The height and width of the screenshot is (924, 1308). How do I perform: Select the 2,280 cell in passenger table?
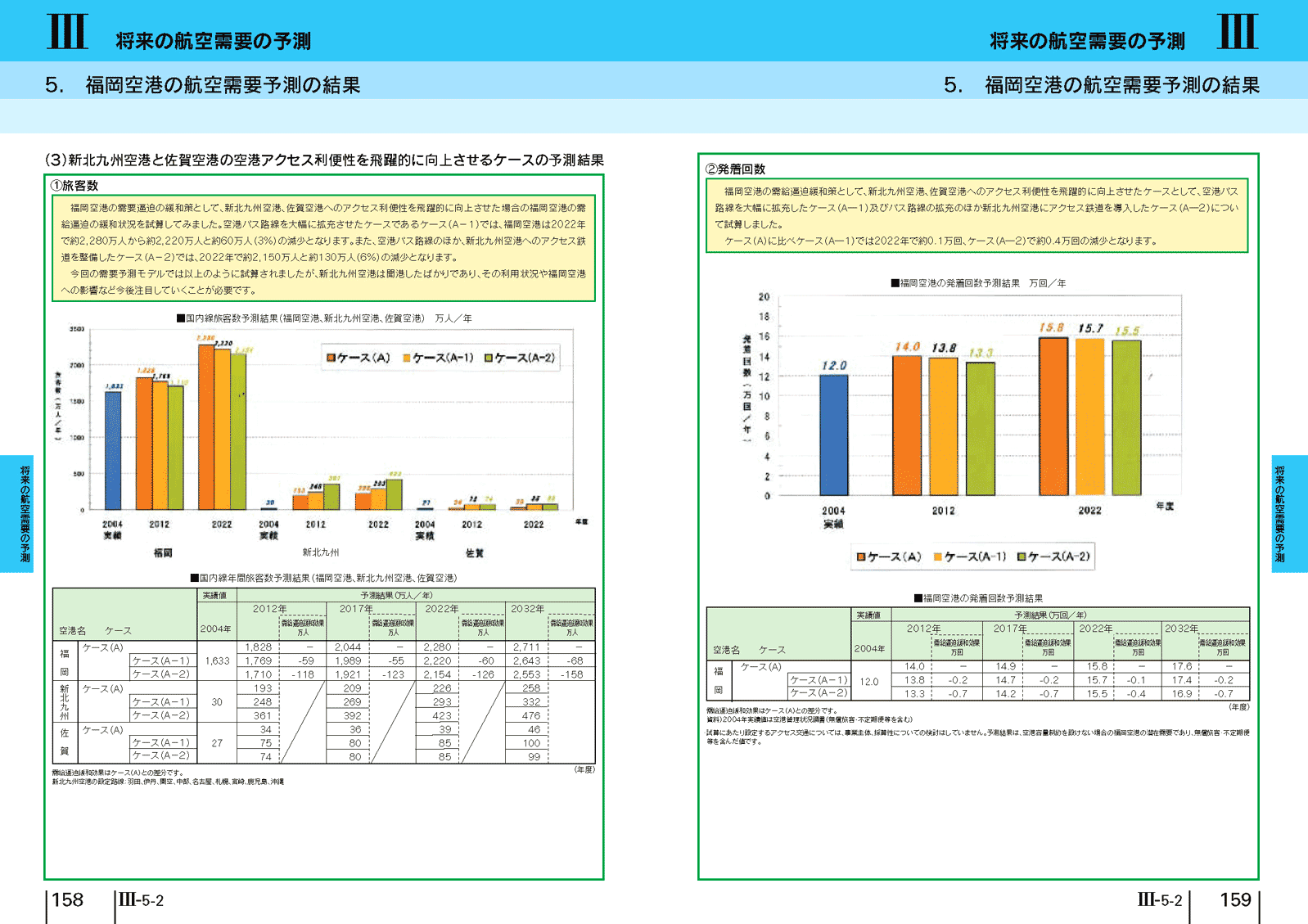click(x=437, y=647)
